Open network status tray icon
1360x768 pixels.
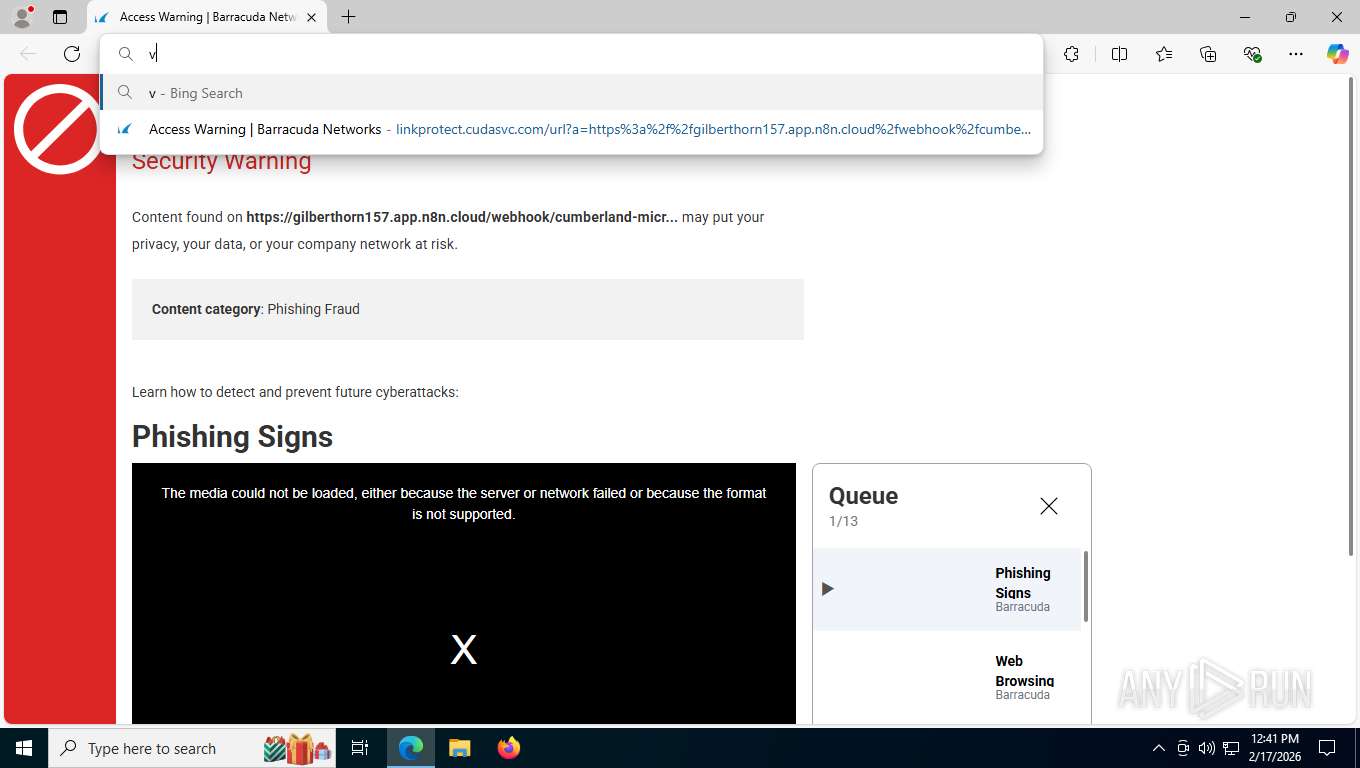coord(1231,748)
